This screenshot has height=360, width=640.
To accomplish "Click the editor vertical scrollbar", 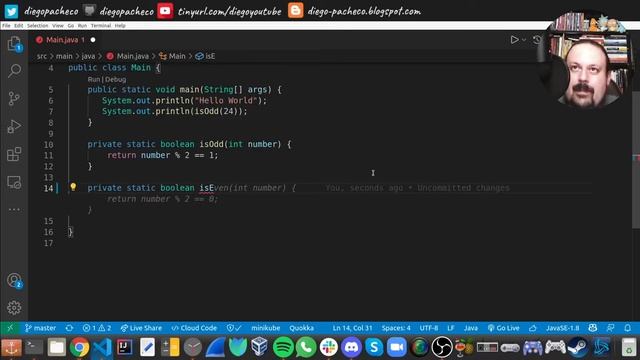I will click(x=636, y=159).
